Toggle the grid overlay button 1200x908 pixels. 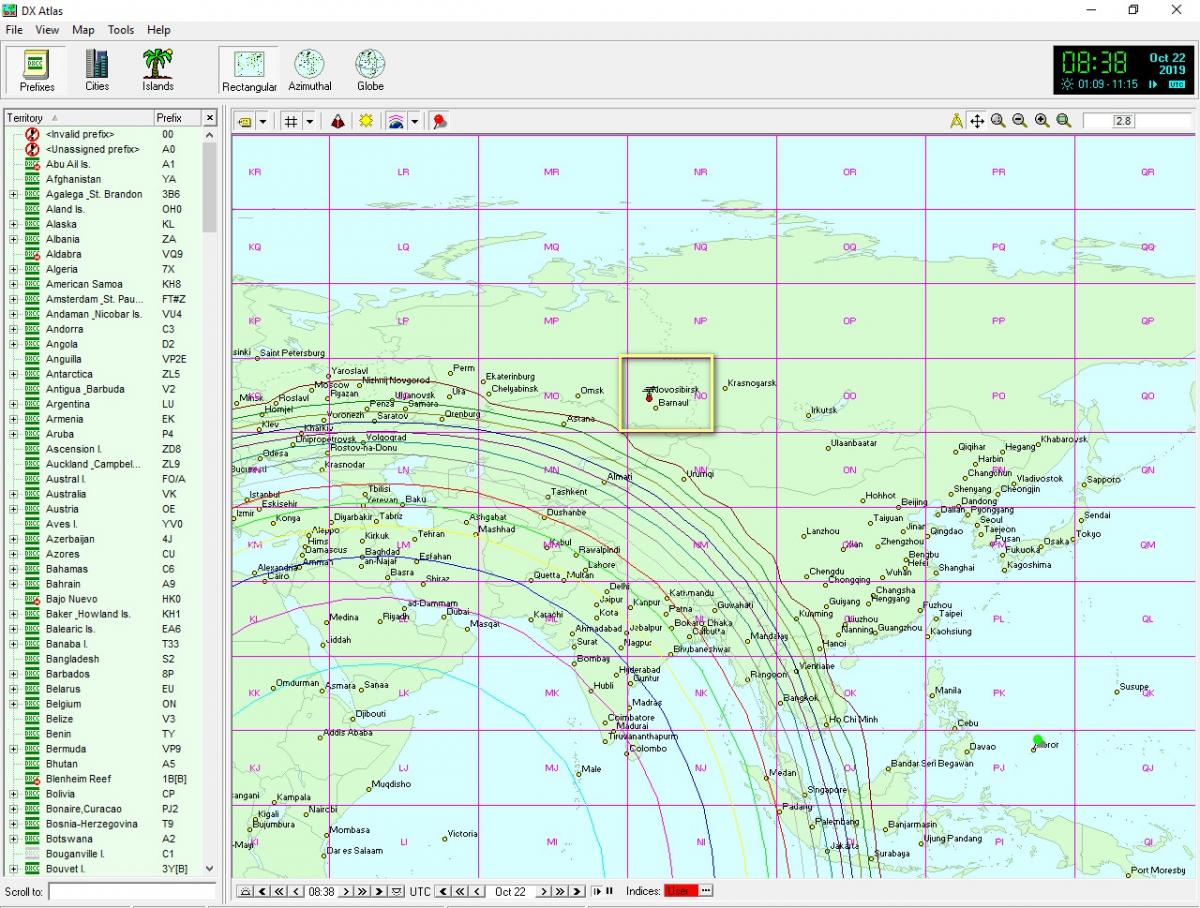[x=291, y=121]
